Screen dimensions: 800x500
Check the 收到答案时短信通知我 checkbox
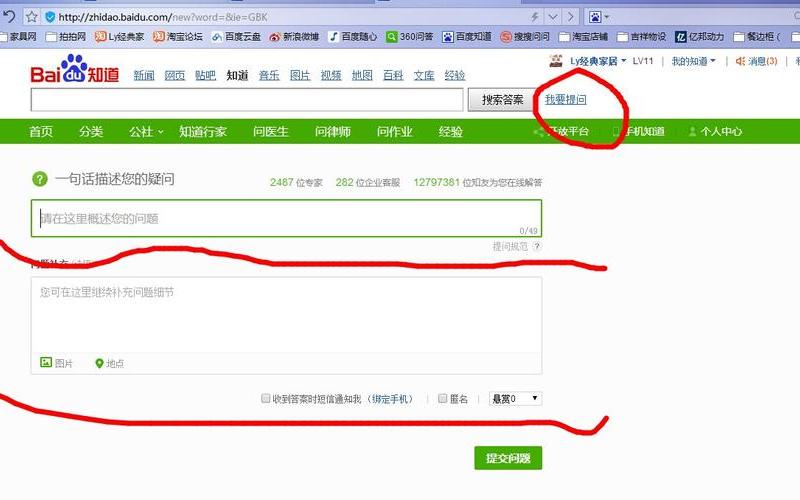click(x=265, y=398)
